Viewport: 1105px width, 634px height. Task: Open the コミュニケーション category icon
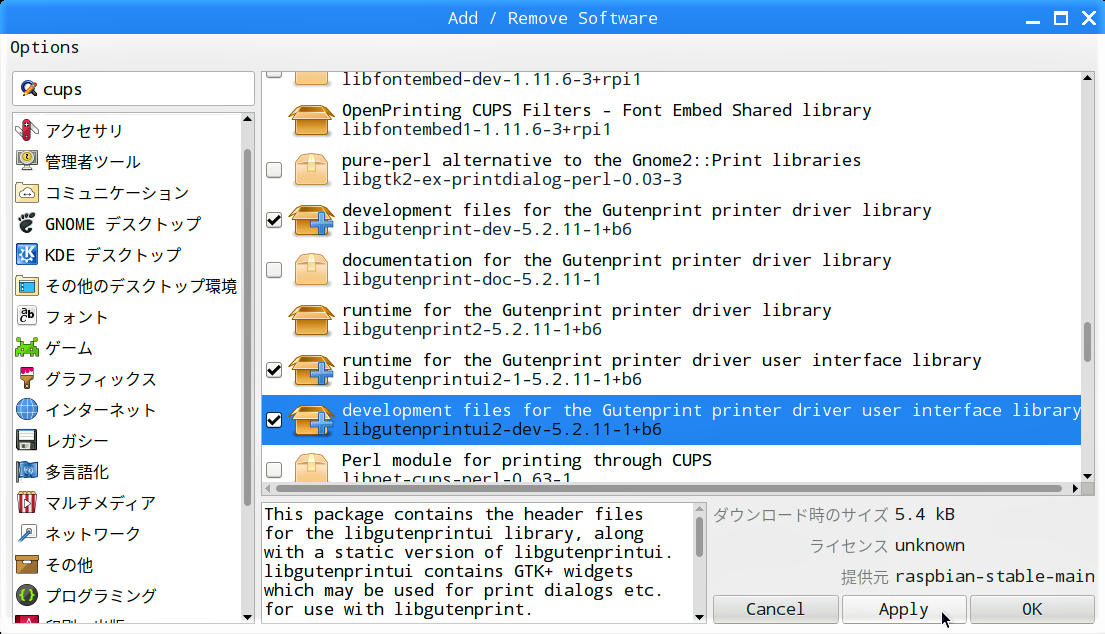pyautogui.click(x=27, y=192)
